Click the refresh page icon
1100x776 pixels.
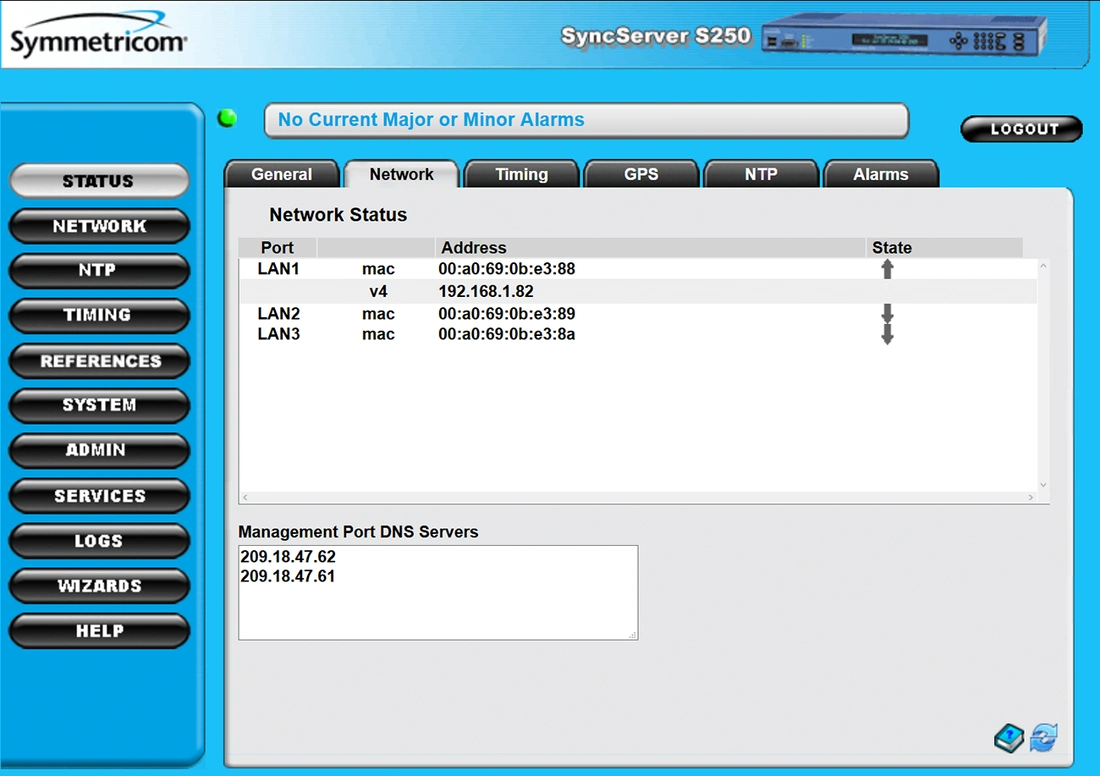pos(1044,737)
